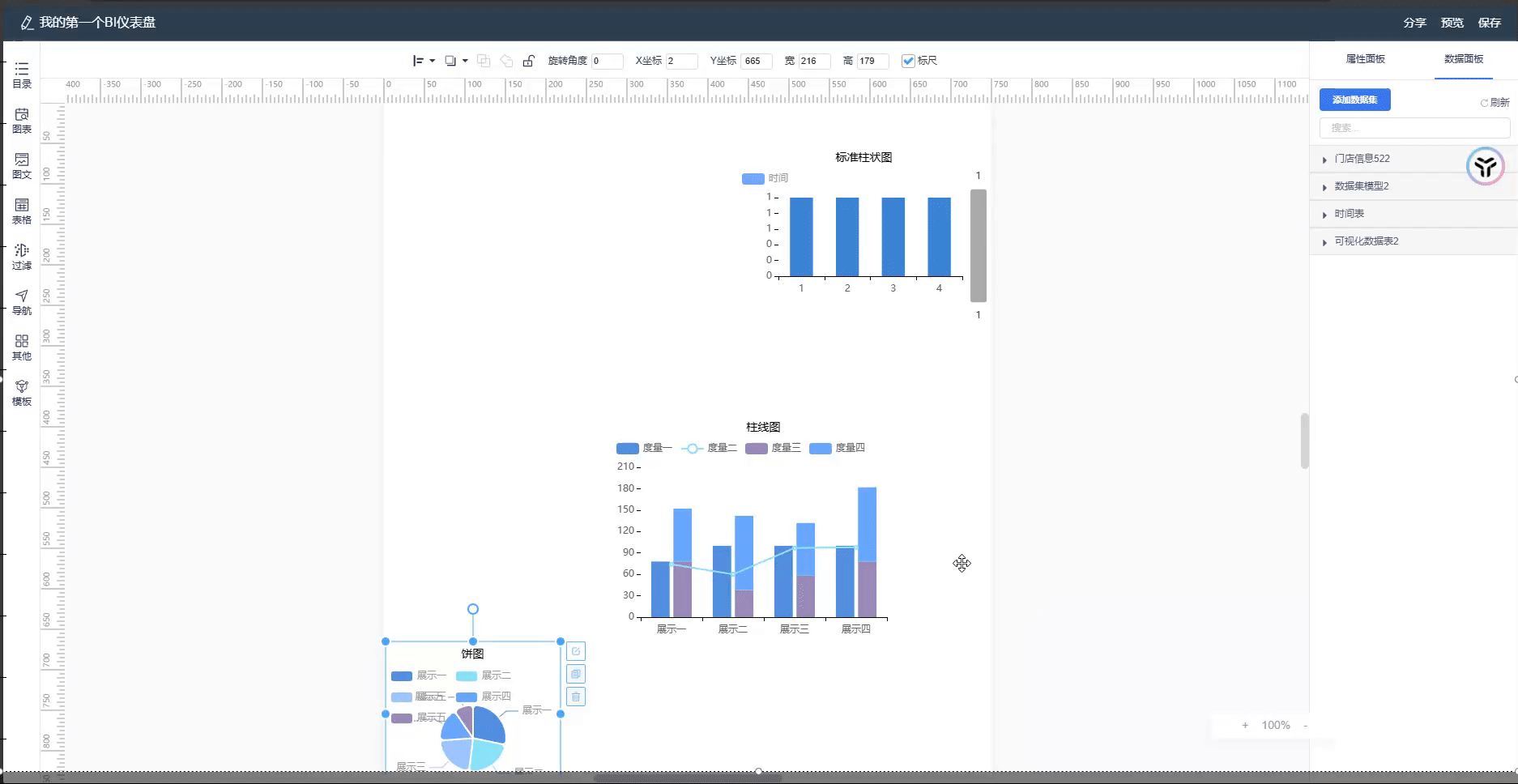The height and width of the screenshot is (784, 1518).
Task: Click the bar chart vertical zoom slider
Action: pyautogui.click(x=979, y=245)
